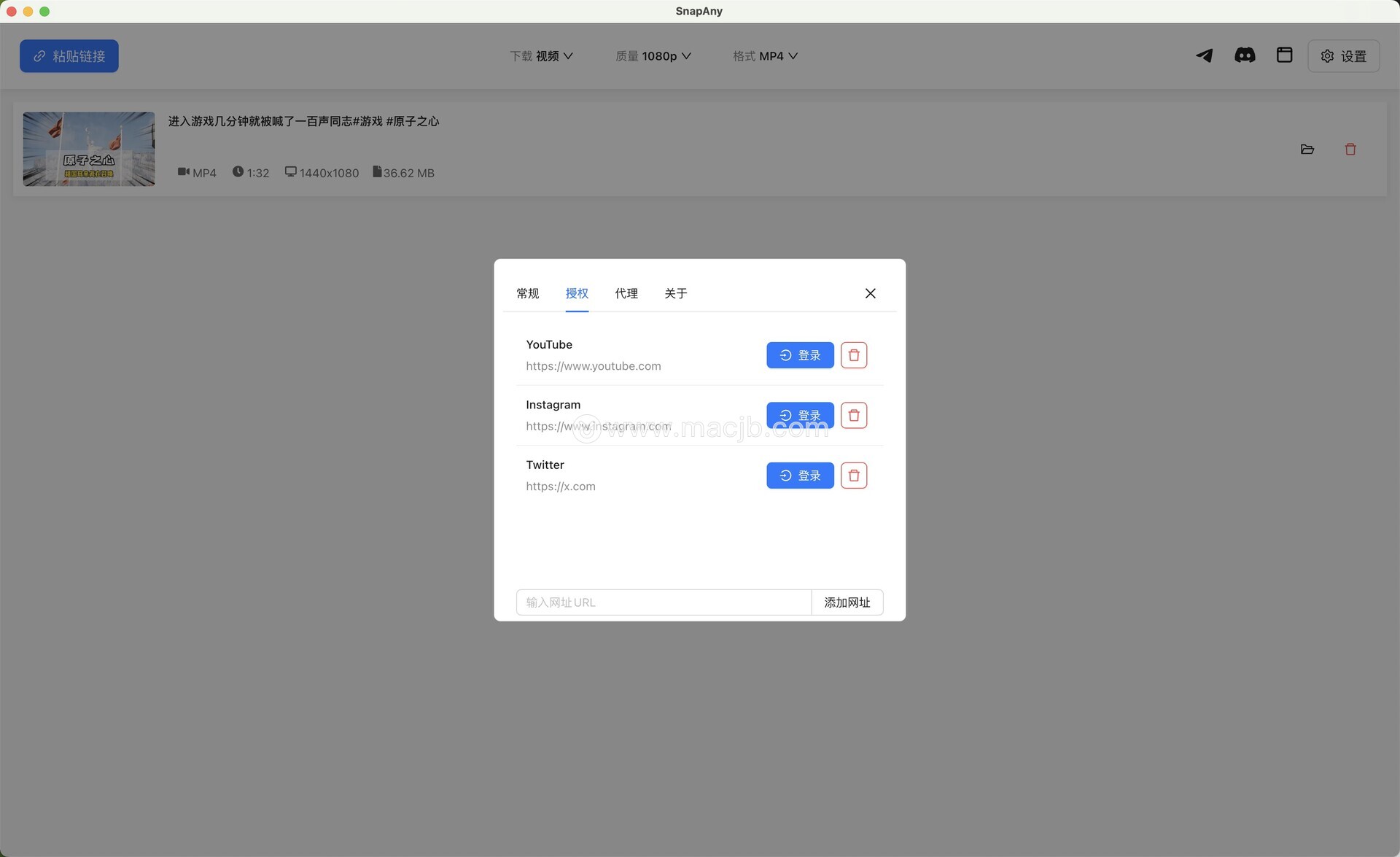Click the window layout icon in toolbar

(1285, 55)
